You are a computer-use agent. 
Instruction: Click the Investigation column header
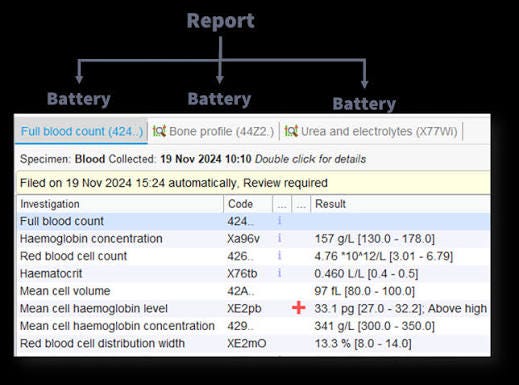[120, 204]
